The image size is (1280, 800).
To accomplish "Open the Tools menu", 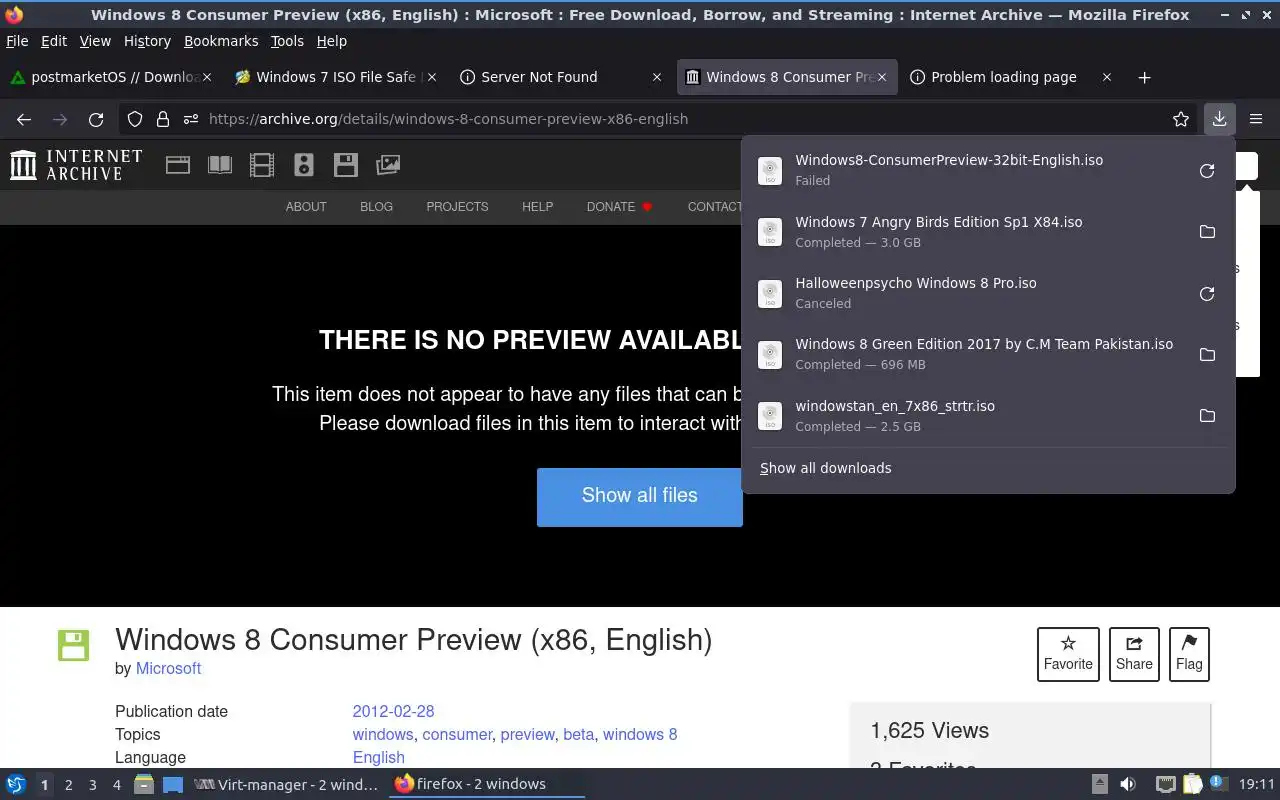I will [x=287, y=41].
